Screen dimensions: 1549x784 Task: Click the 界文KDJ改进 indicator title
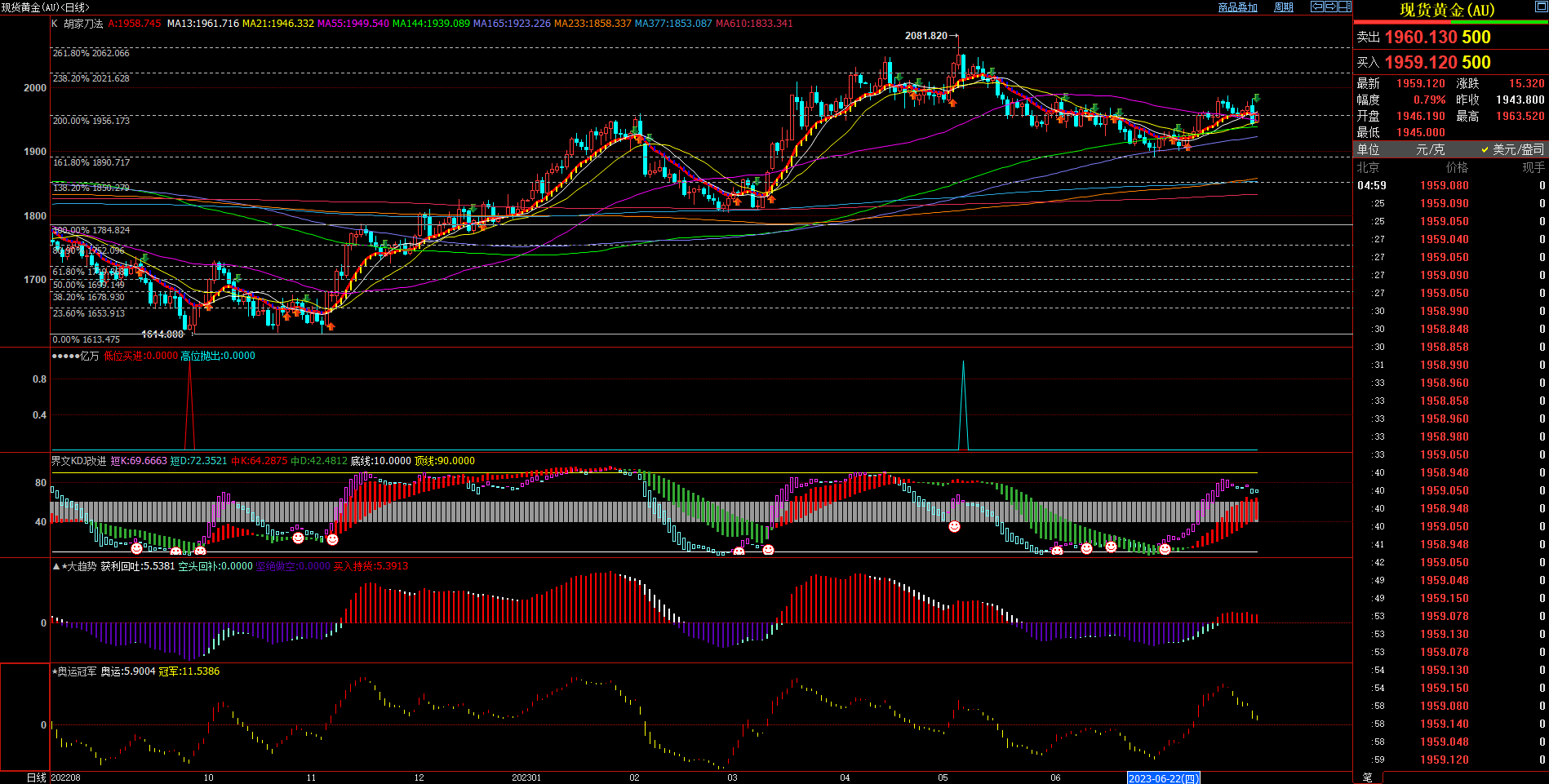tap(78, 461)
